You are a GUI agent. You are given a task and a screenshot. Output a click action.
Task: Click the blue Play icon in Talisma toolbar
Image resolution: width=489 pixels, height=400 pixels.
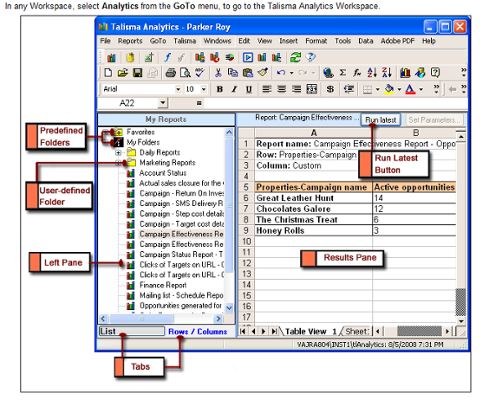click(x=248, y=57)
